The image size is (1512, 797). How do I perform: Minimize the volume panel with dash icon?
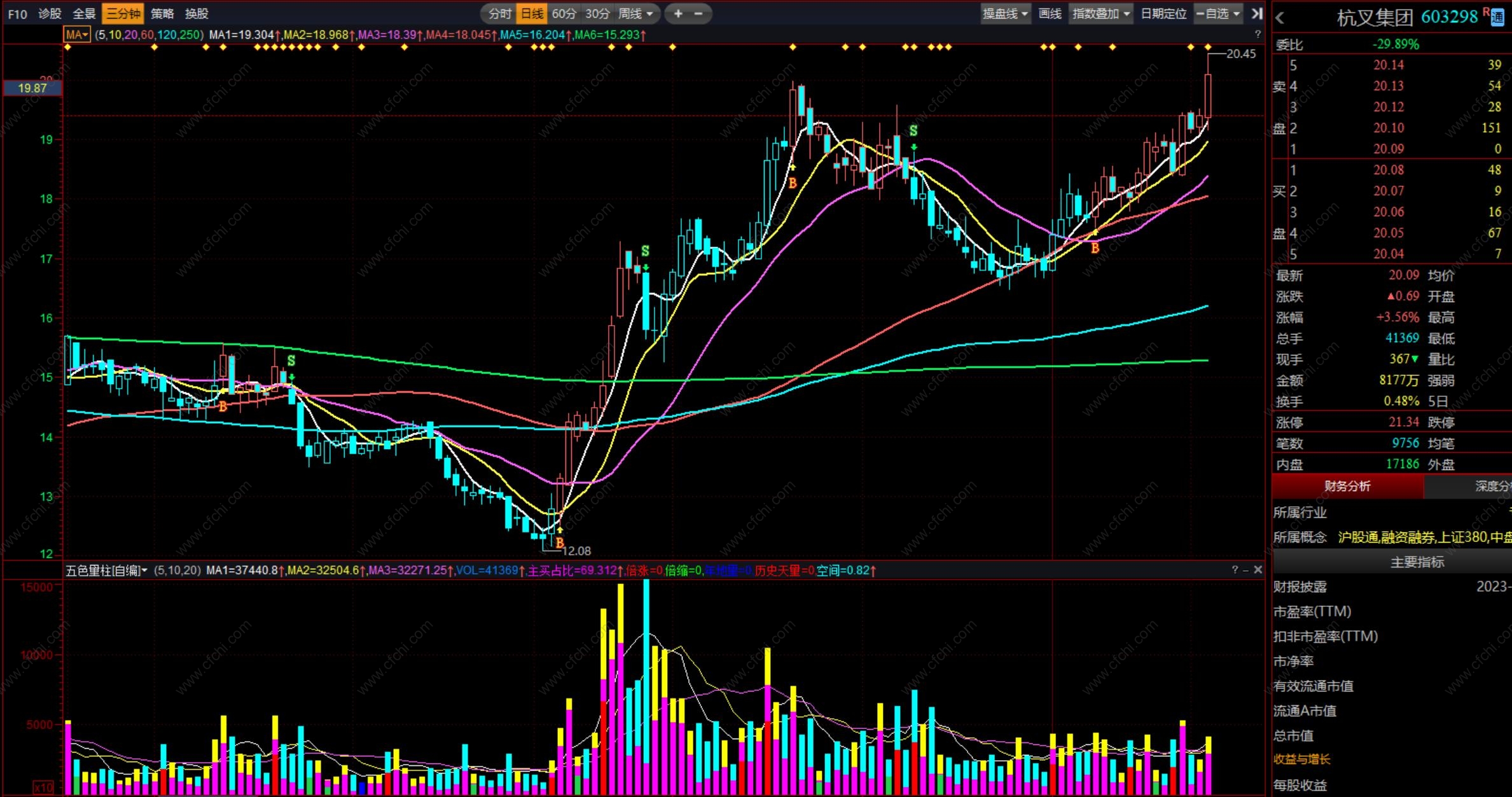point(1245,570)
